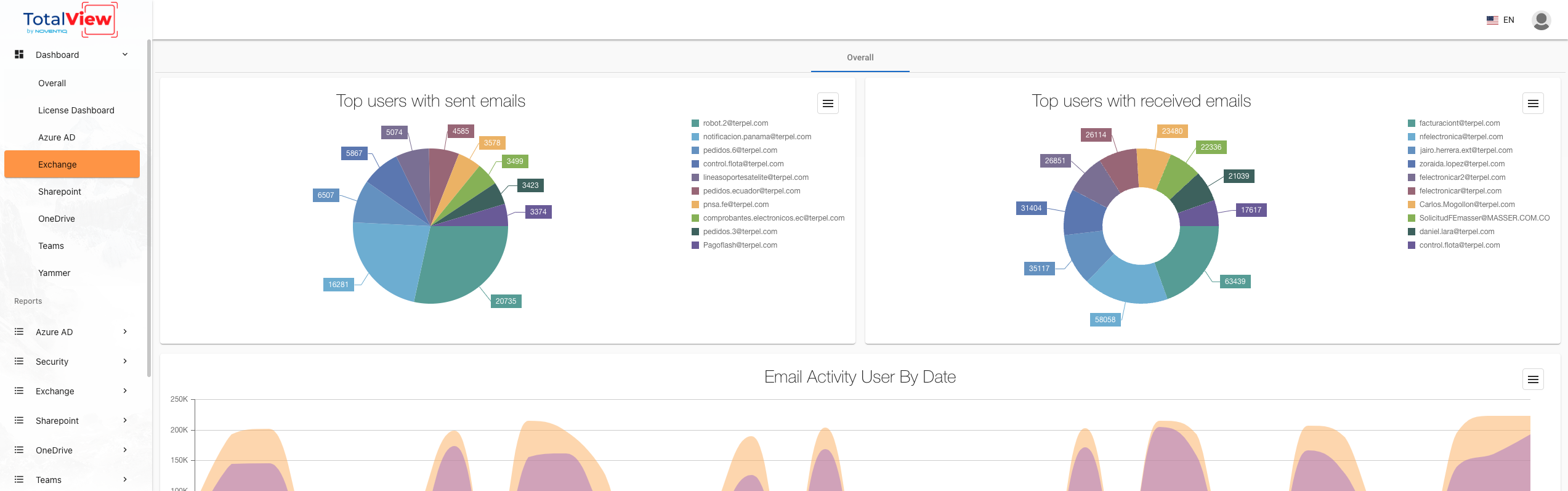The height and width of the screenshot is (491, 1568).
Task: Expand the Security reports chevron
Action: click(125, 361)
